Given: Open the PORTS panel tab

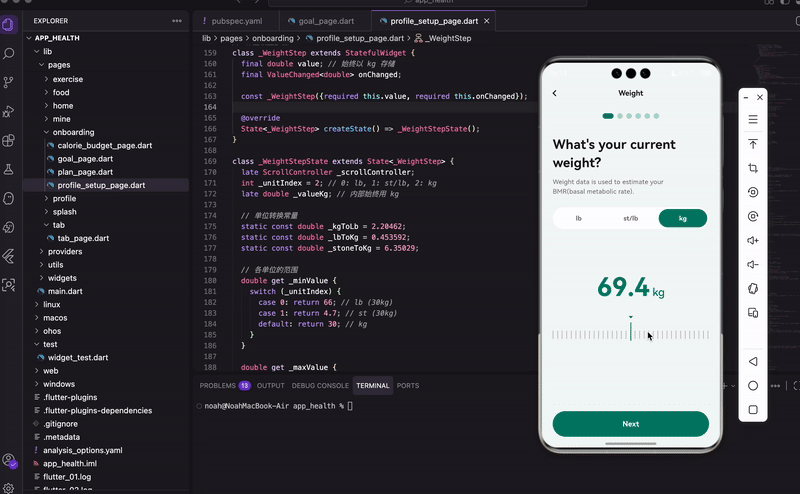Looking at the screenshot, I should click(x=408, y=386).
